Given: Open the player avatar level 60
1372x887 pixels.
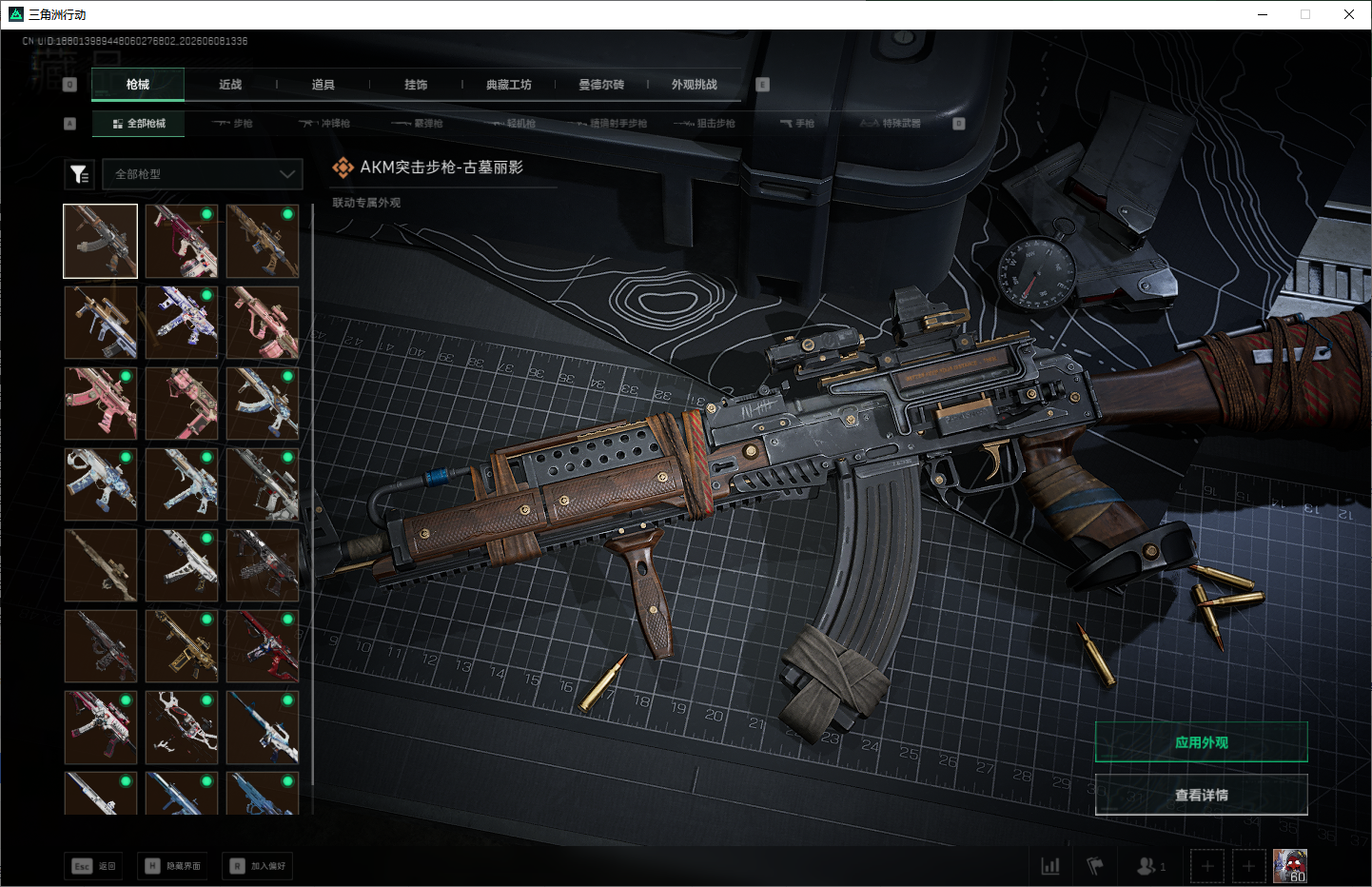Looking at the screenshot, I should (1290, 866).
